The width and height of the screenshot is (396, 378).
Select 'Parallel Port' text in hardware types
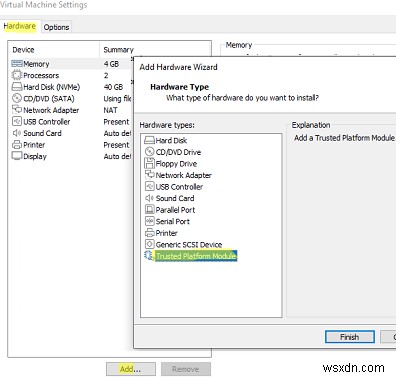tap(175, 210)
